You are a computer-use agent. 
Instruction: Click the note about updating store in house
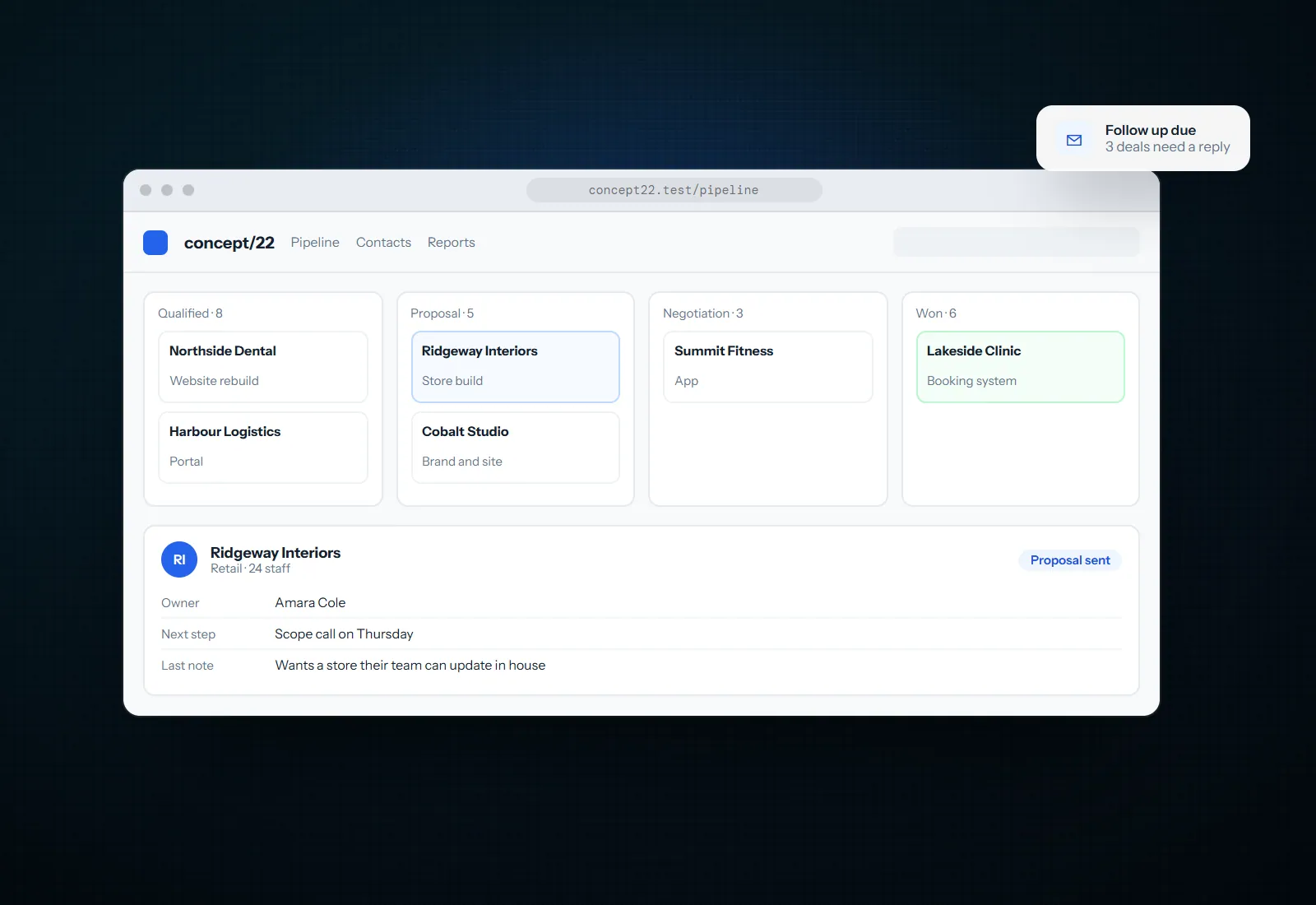[x=410, y=666]
